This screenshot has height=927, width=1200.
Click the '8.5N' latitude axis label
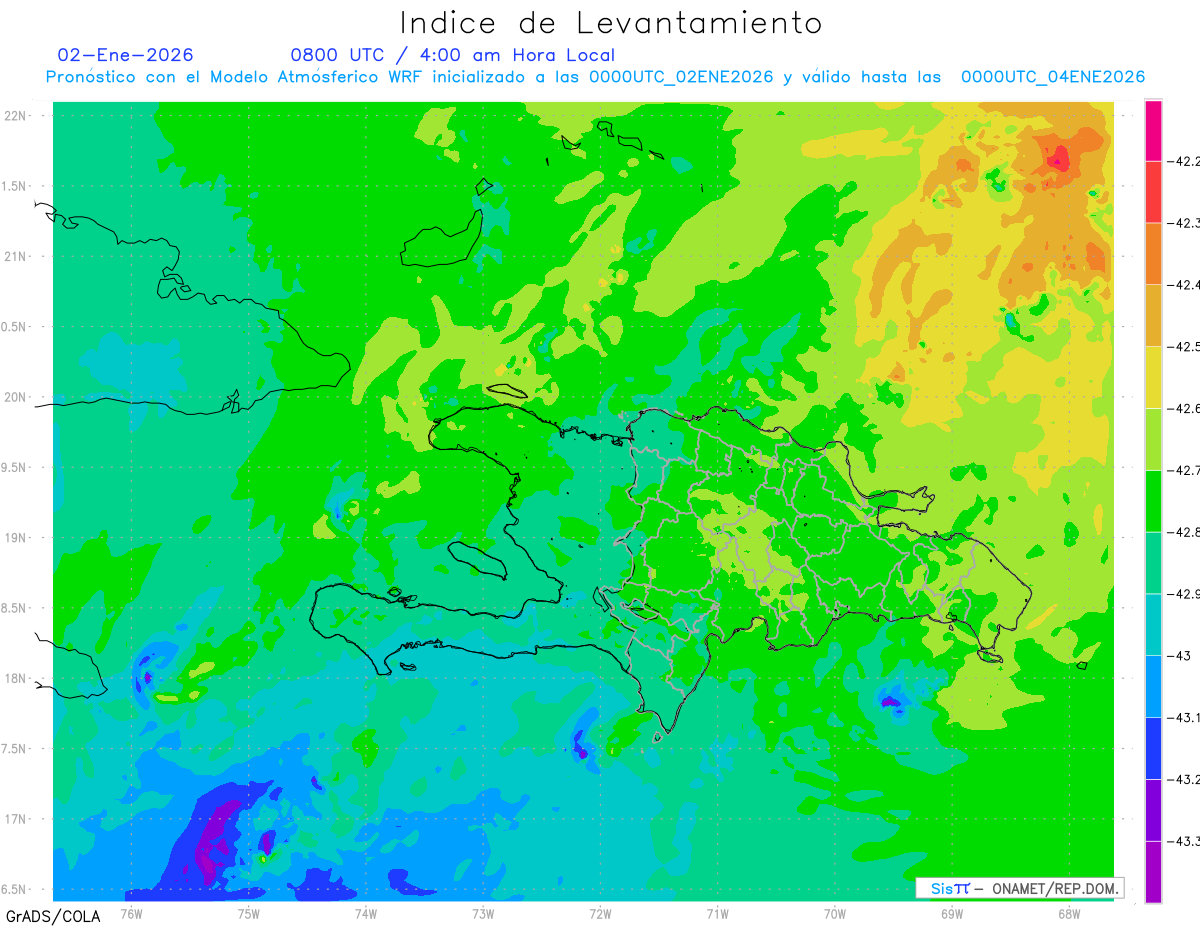pos(15,609)
